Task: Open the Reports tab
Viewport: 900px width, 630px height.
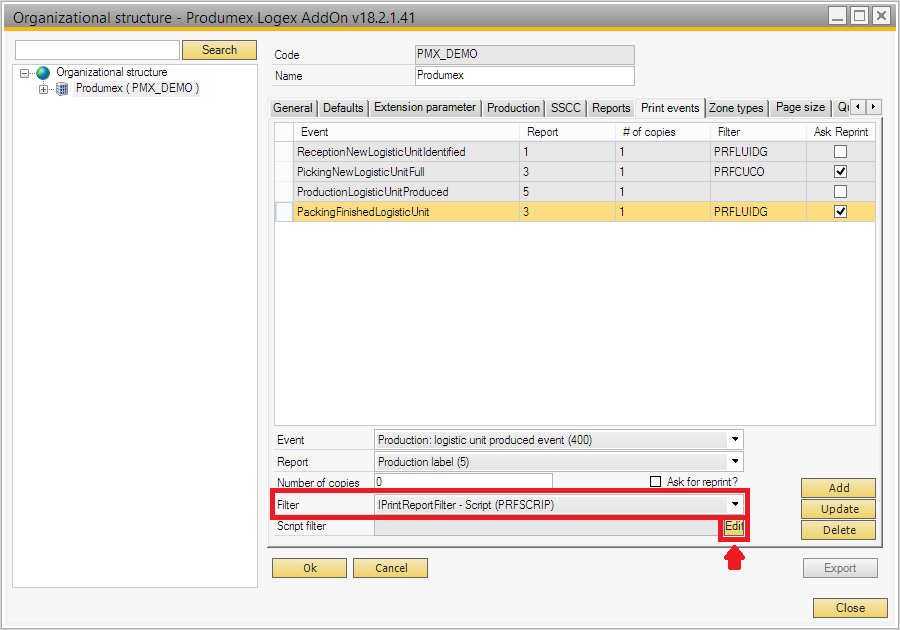Action: point(611,108)
